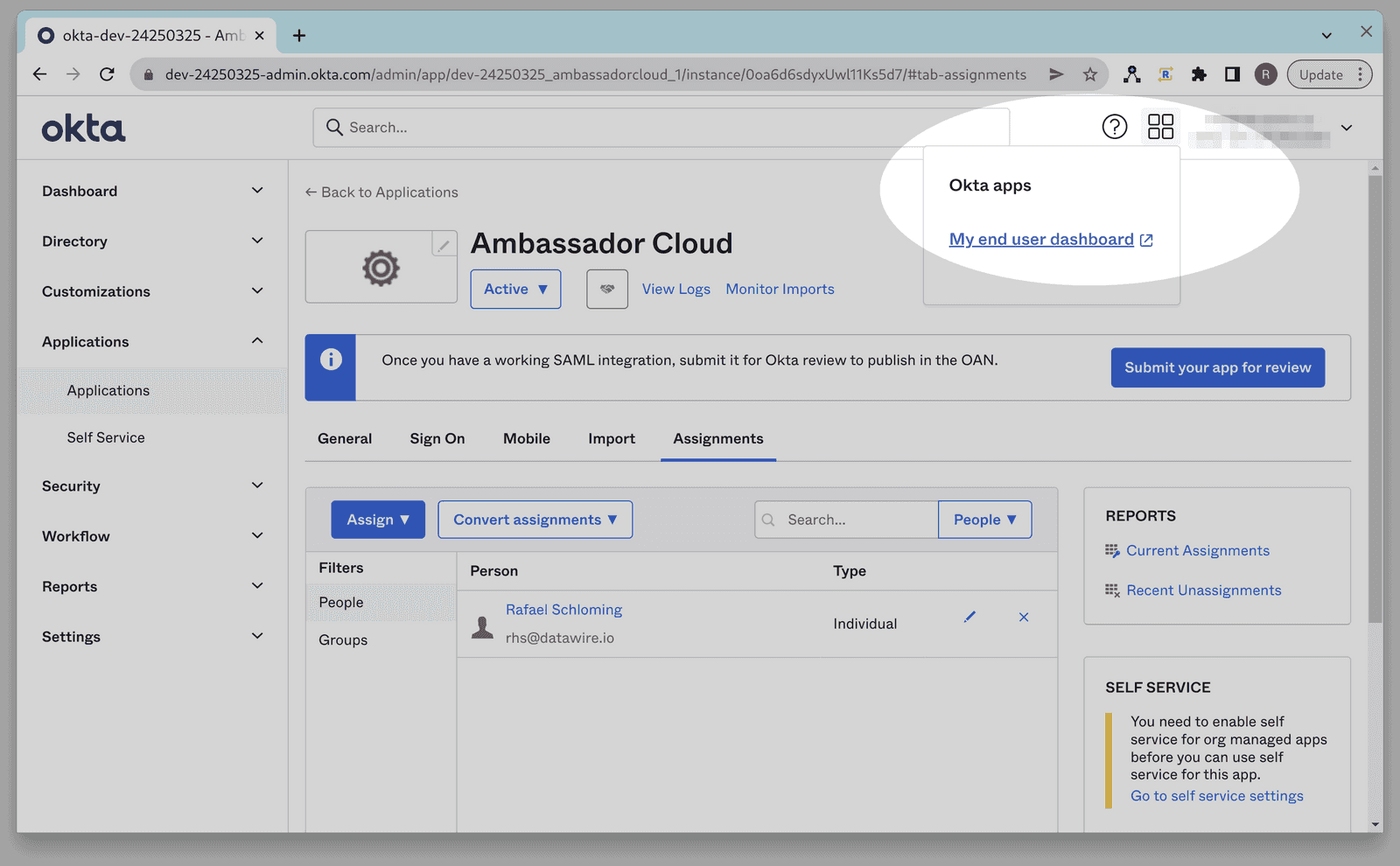
Task: Open the Active status dropdown
Action: [515, 289]
